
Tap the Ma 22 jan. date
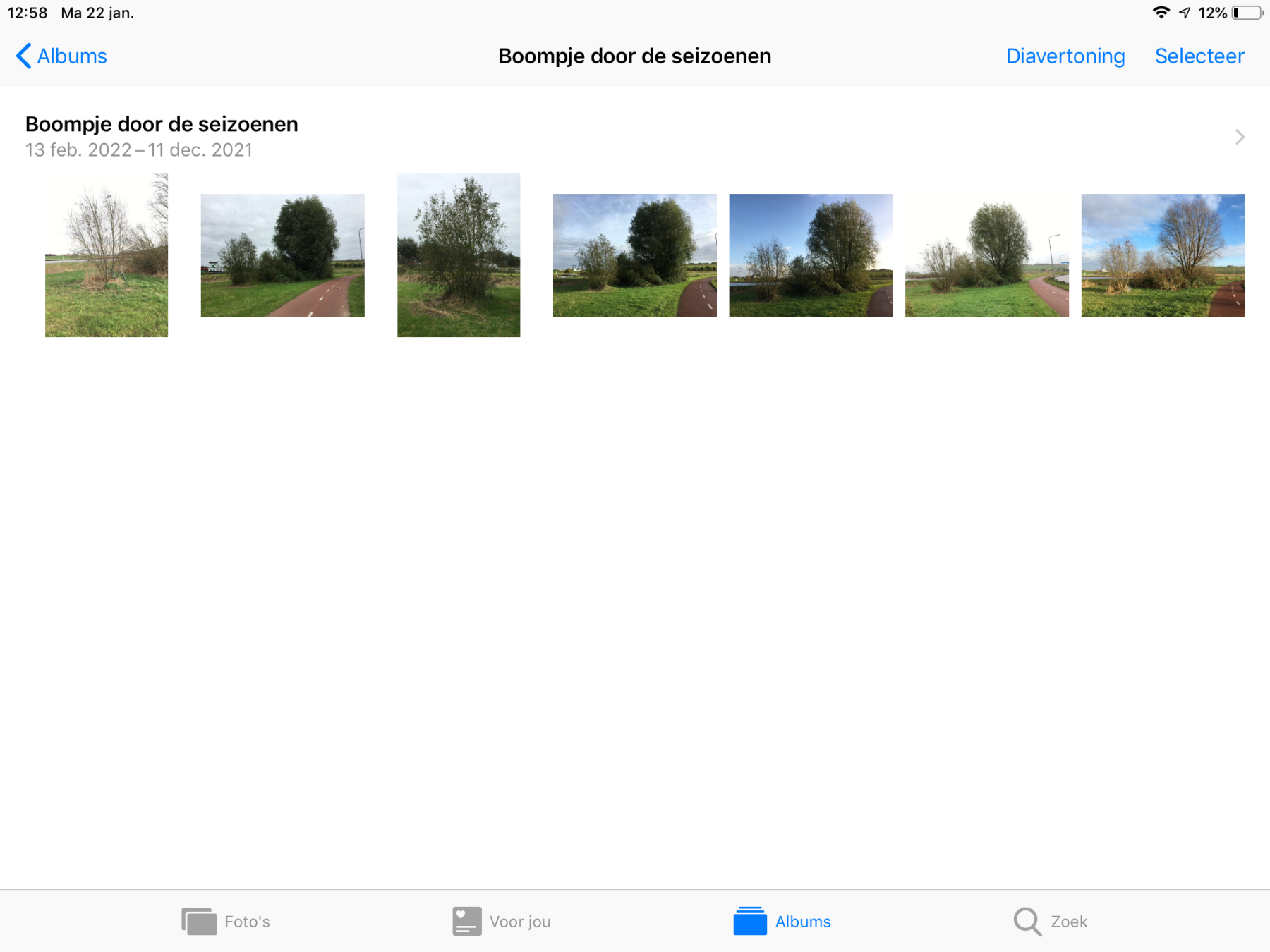pyautogui.click(x=97, y=13)
